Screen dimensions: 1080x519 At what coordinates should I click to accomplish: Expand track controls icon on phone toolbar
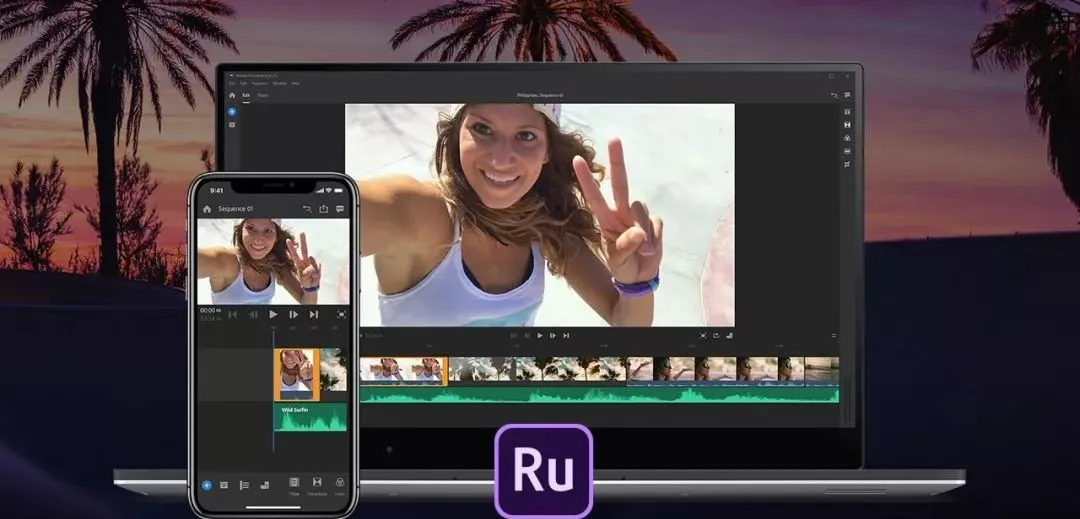[x=244, y=485]
